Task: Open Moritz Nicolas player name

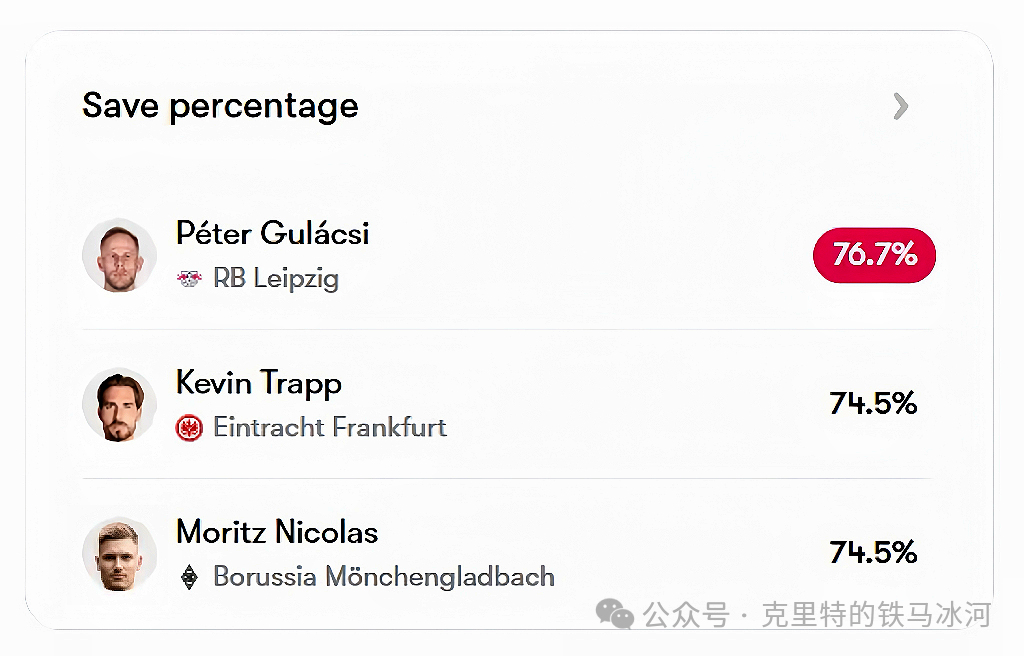Action: coord(277,532)
